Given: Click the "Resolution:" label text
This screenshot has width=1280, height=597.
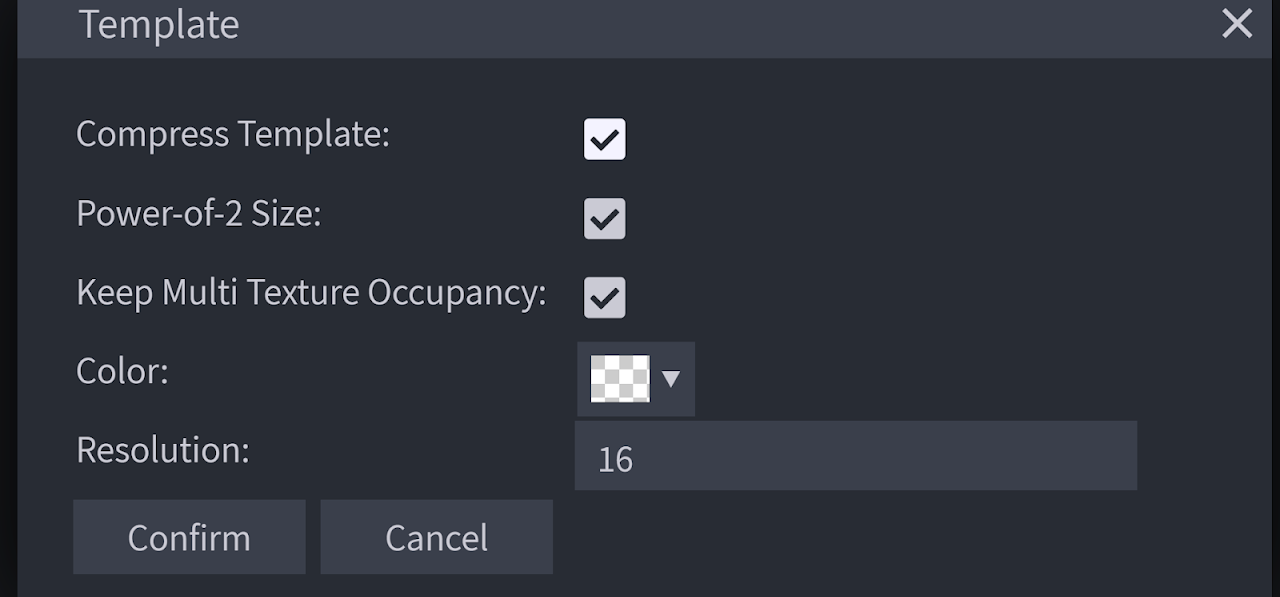Looking at the screenshot, I should [x=163, y=450].
